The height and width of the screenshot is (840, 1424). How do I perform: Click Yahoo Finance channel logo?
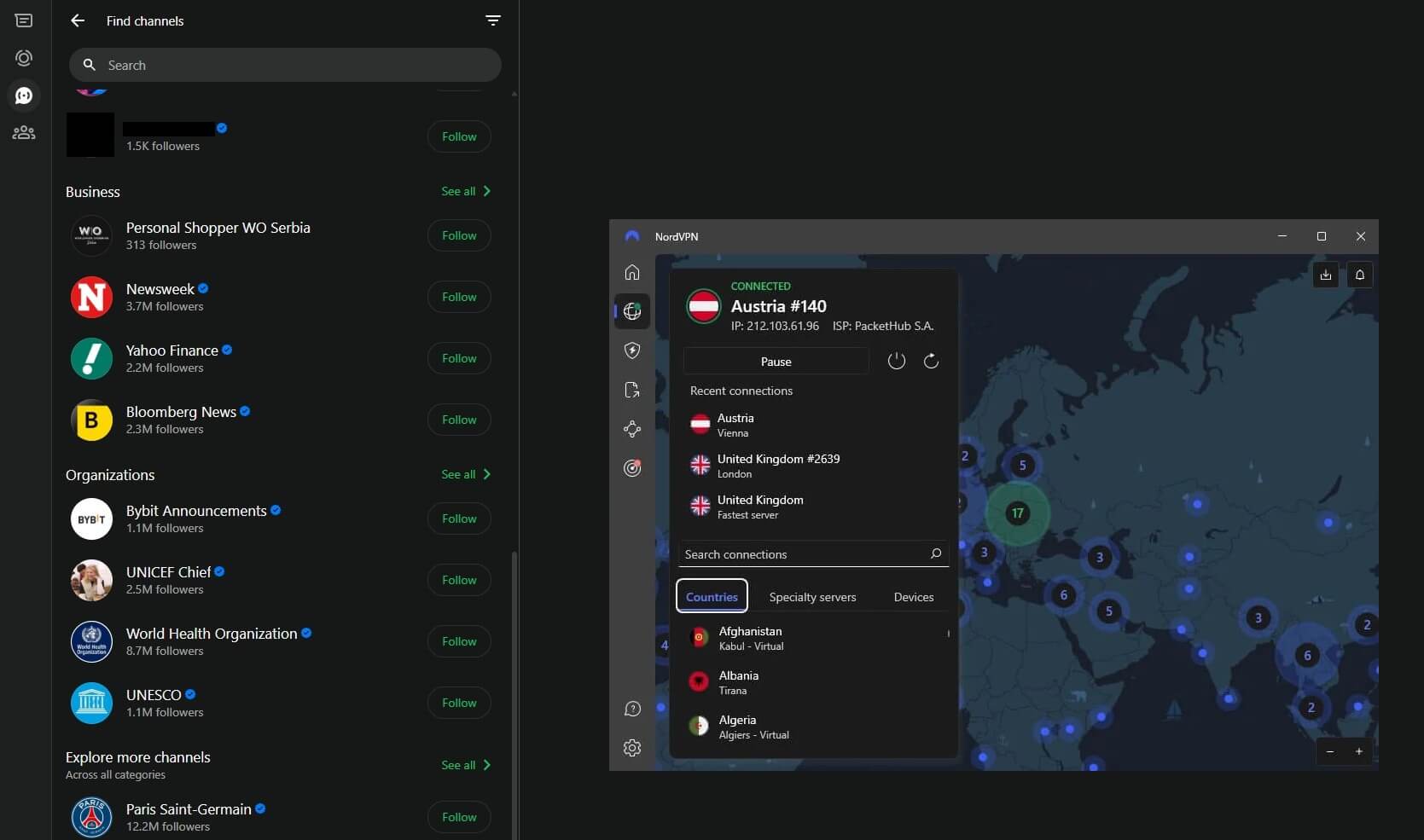point(91,358)
